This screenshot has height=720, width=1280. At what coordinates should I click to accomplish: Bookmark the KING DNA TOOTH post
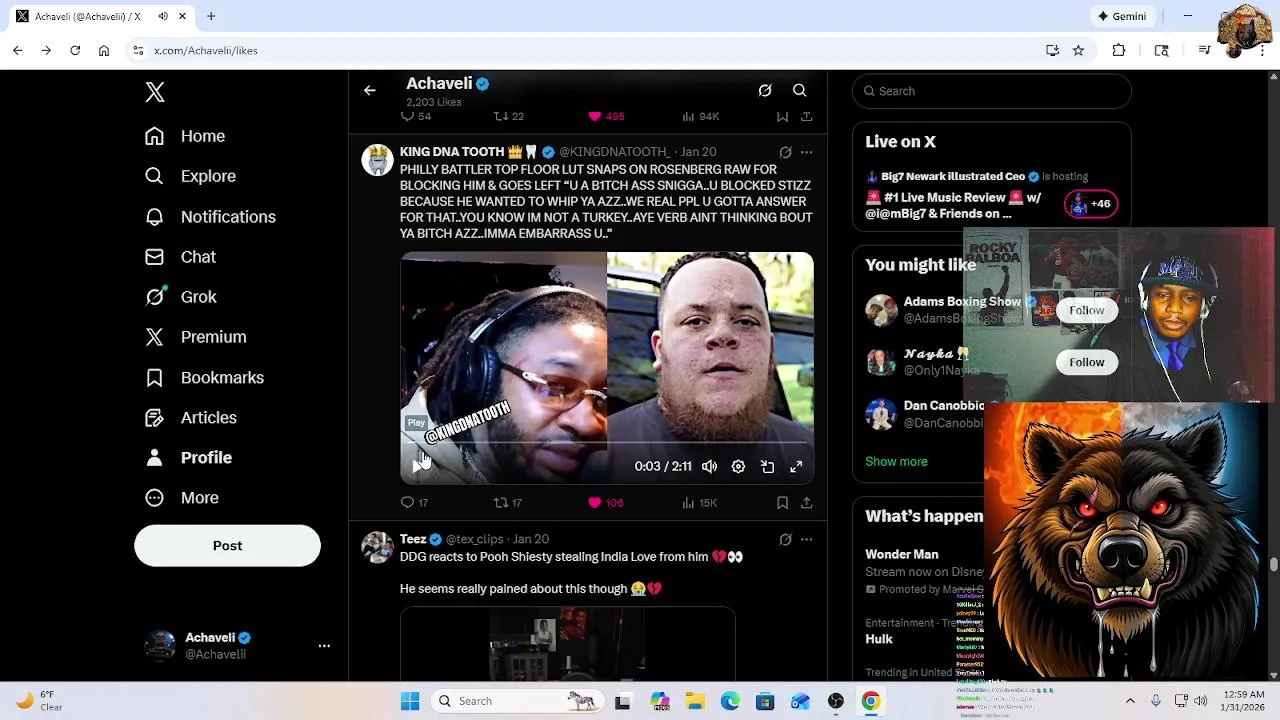[782, 503]
